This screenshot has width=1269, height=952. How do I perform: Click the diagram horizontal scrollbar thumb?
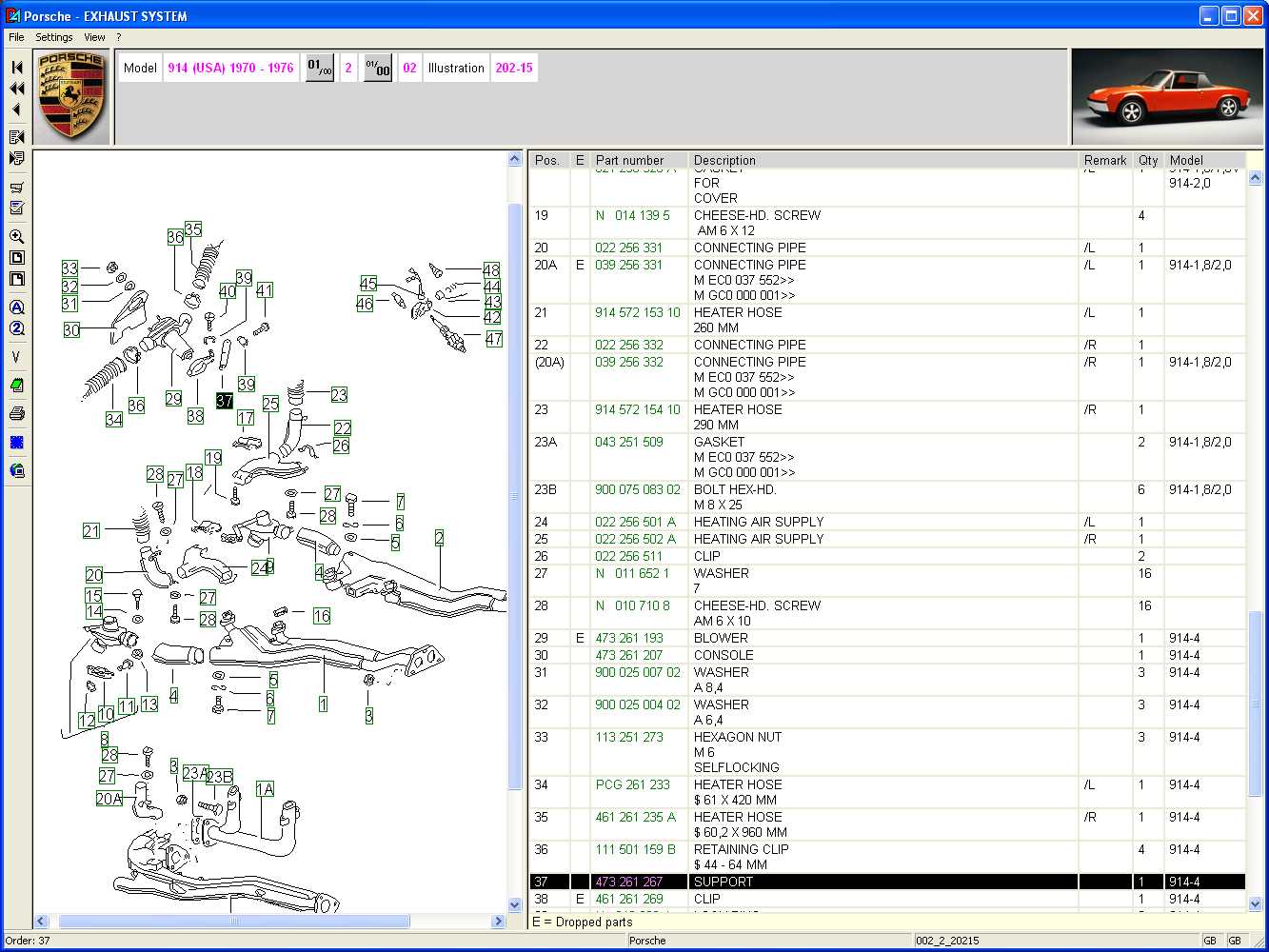coord(234,922)
